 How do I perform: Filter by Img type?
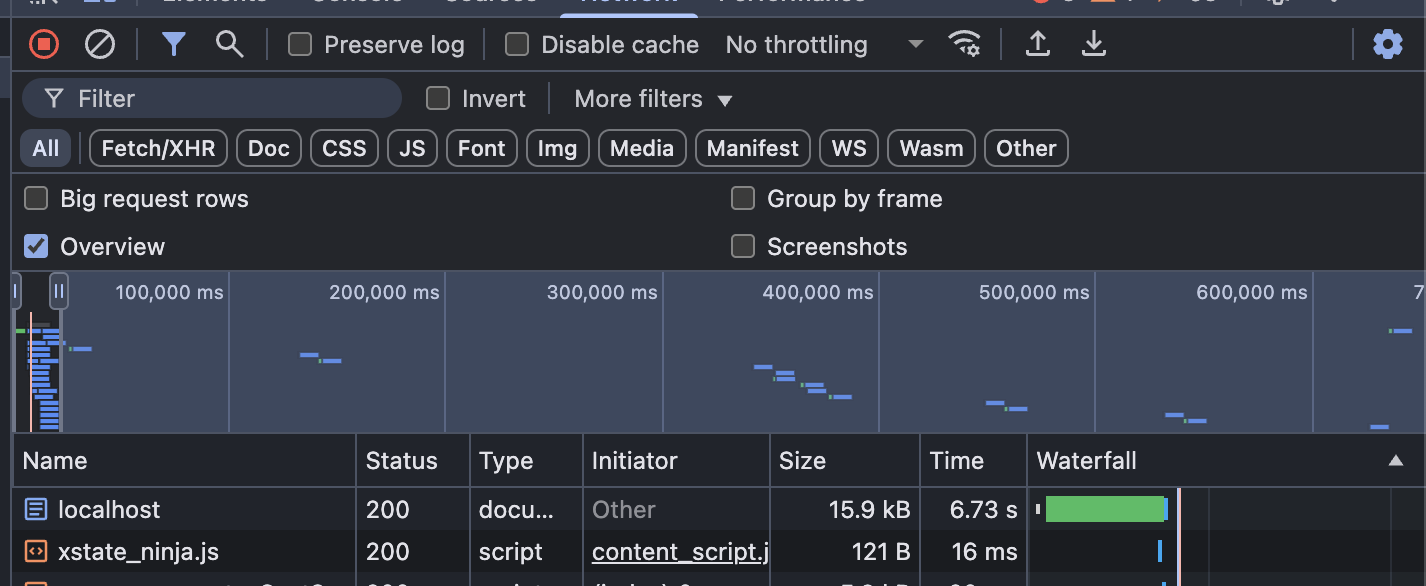click(558, 149)
